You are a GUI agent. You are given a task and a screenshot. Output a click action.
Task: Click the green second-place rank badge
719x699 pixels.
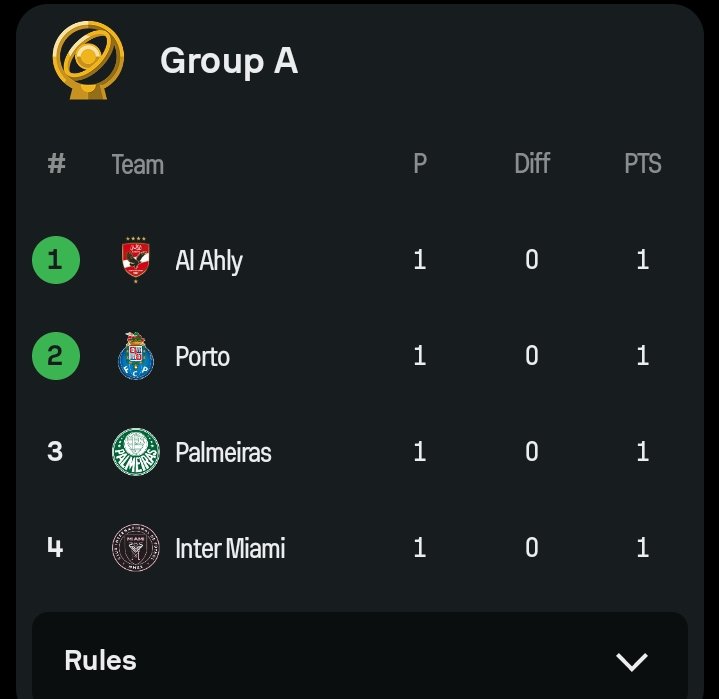[56, 356]
